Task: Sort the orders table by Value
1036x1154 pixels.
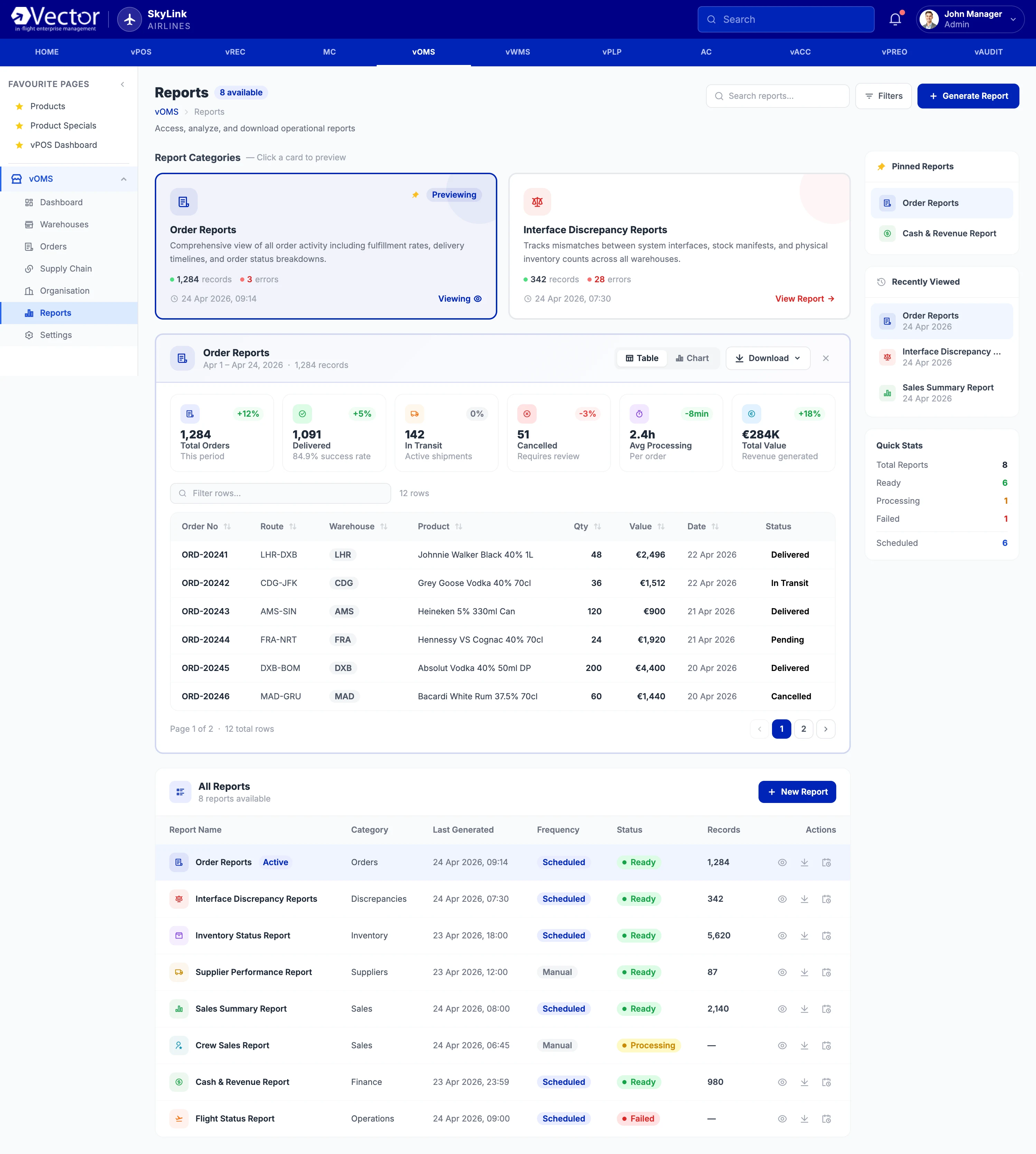Action: (x=647, y=526)
